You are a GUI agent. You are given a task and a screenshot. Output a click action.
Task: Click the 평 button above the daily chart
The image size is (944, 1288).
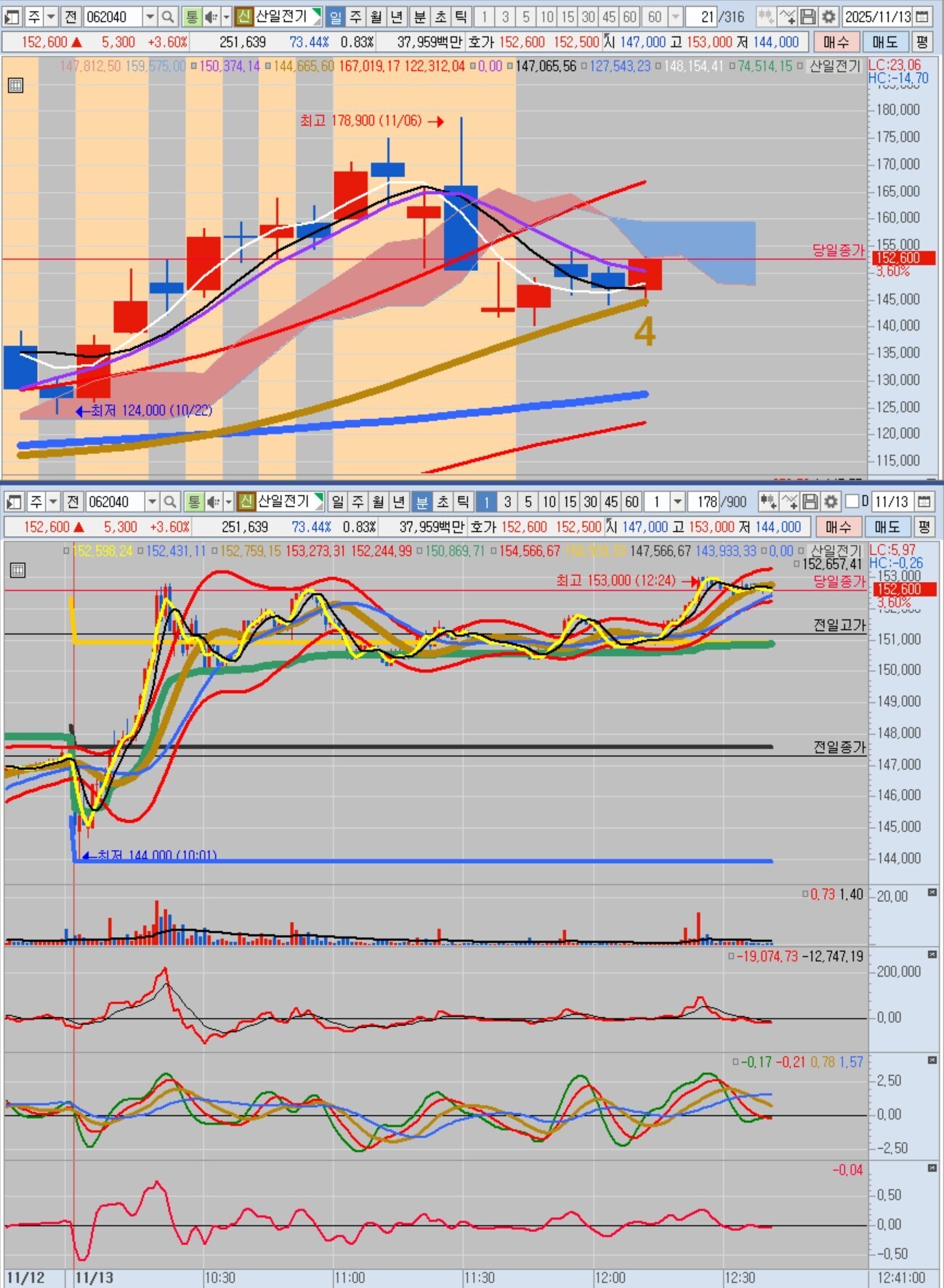(922, 42)
